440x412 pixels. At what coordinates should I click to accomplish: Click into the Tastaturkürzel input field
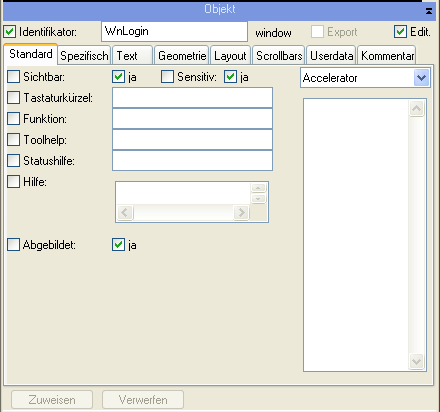click(192, 98)
